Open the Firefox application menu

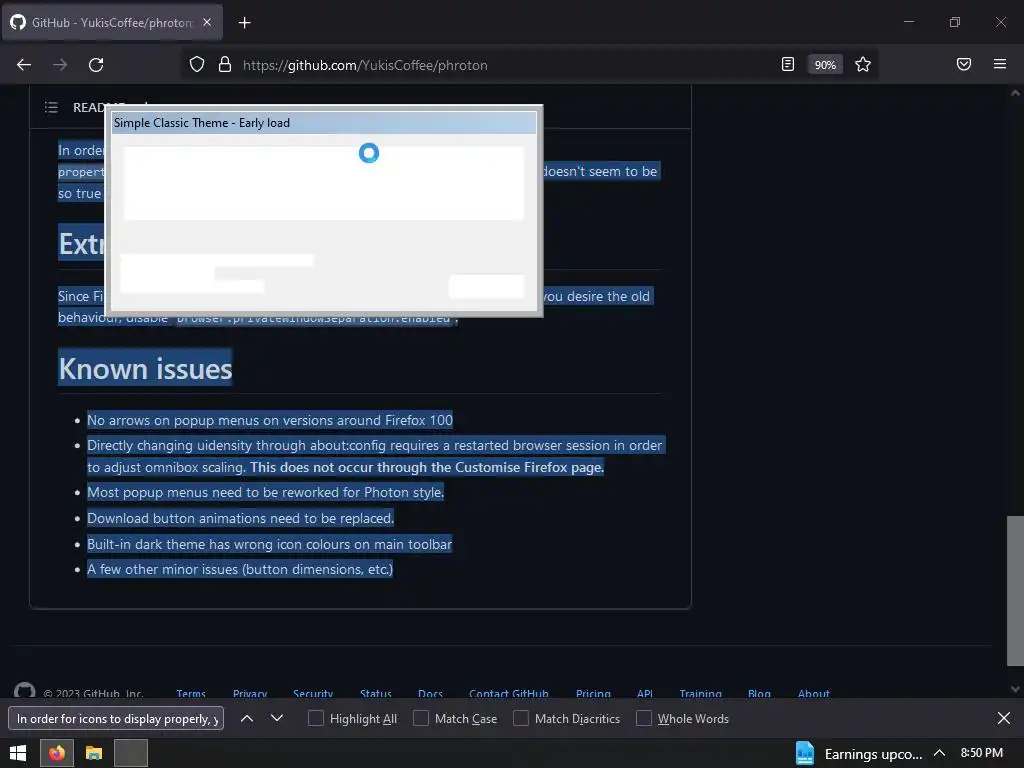999,64
